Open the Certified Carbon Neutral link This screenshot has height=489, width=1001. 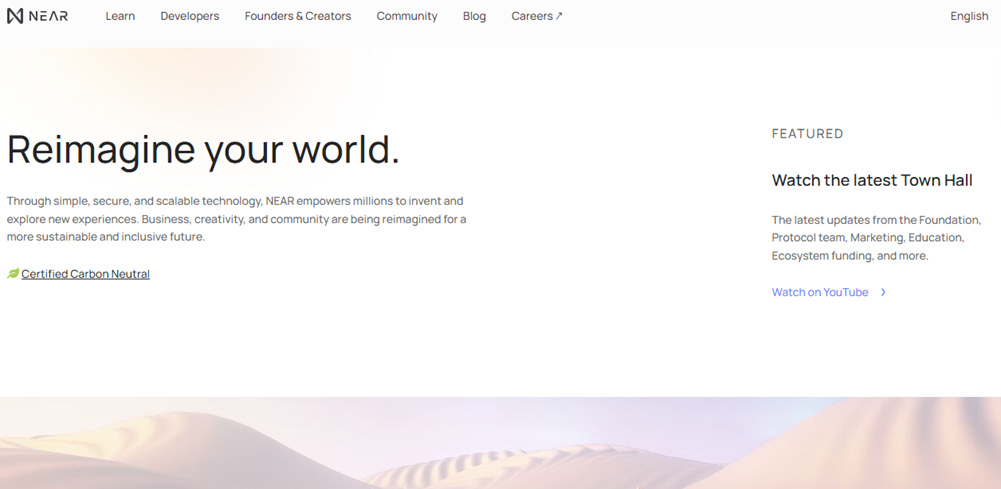(x=86, y=274)
